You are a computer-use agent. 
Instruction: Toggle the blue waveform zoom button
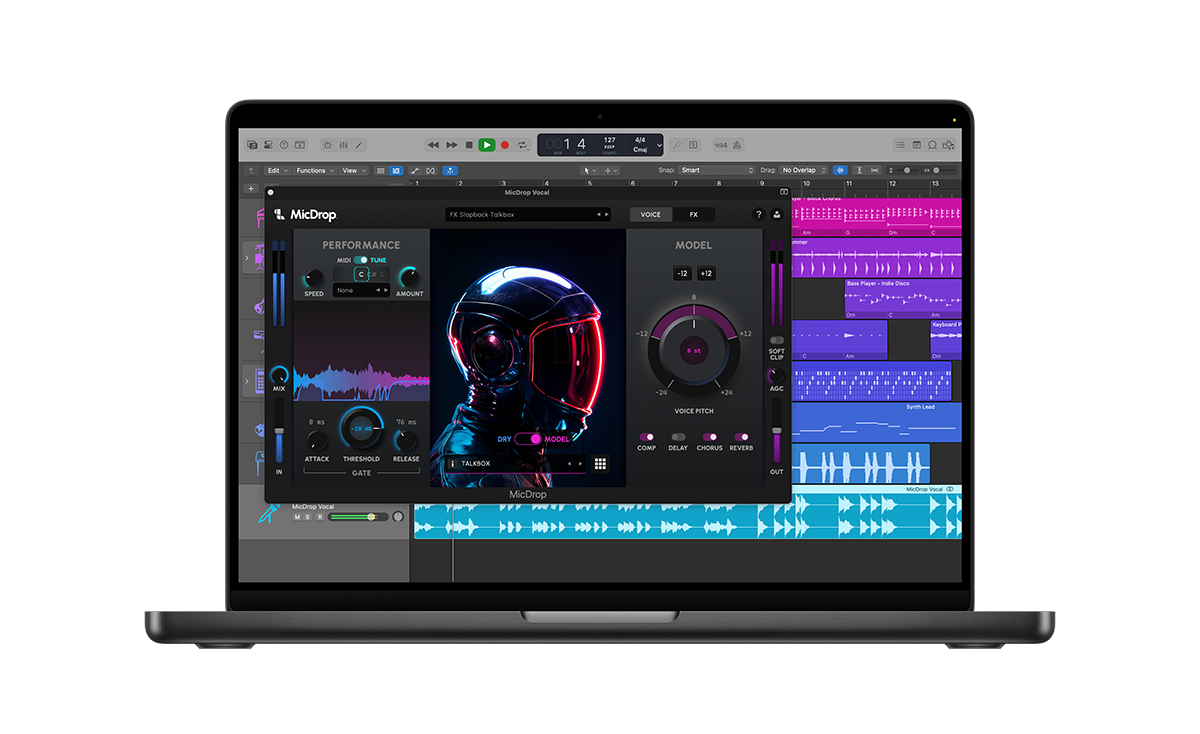[840, 170]
